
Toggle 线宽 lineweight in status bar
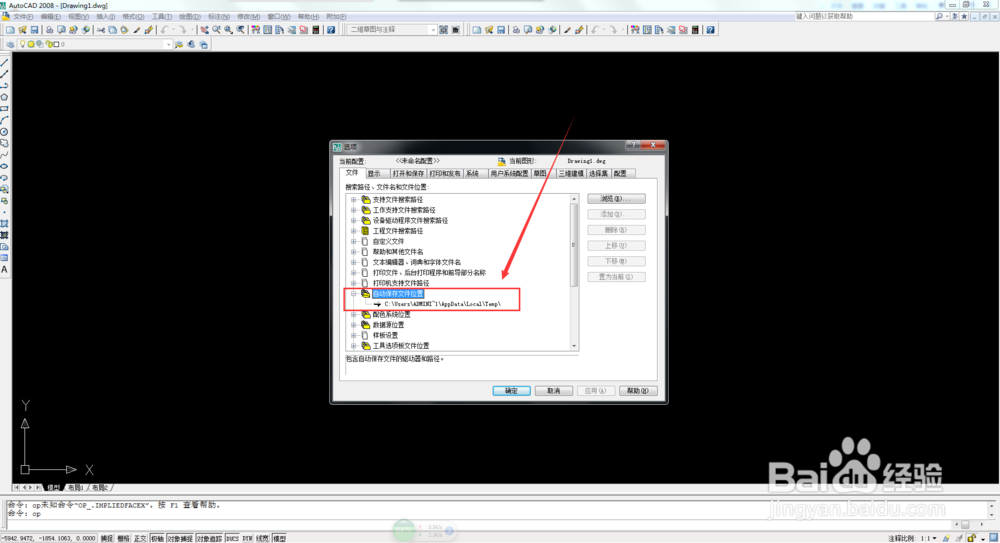click(x=262, y=539)
